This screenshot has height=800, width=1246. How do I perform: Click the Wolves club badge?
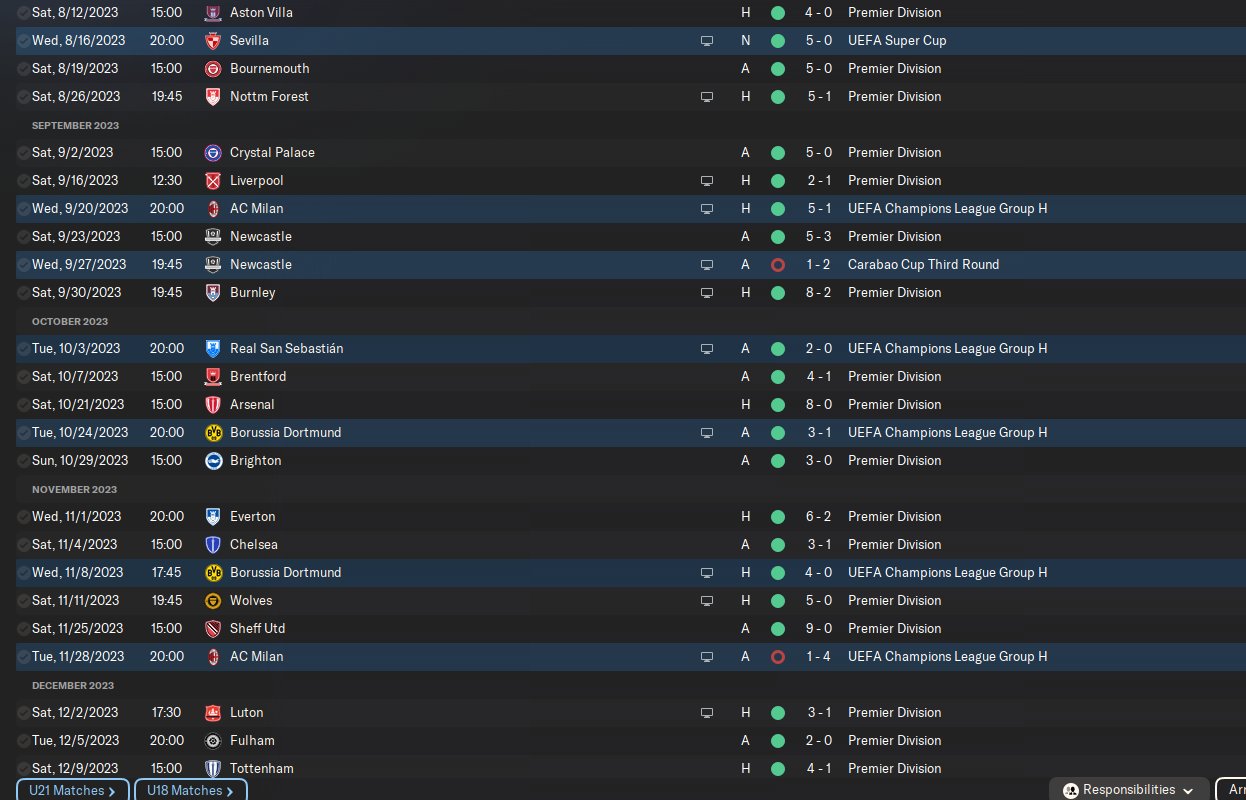212,601
